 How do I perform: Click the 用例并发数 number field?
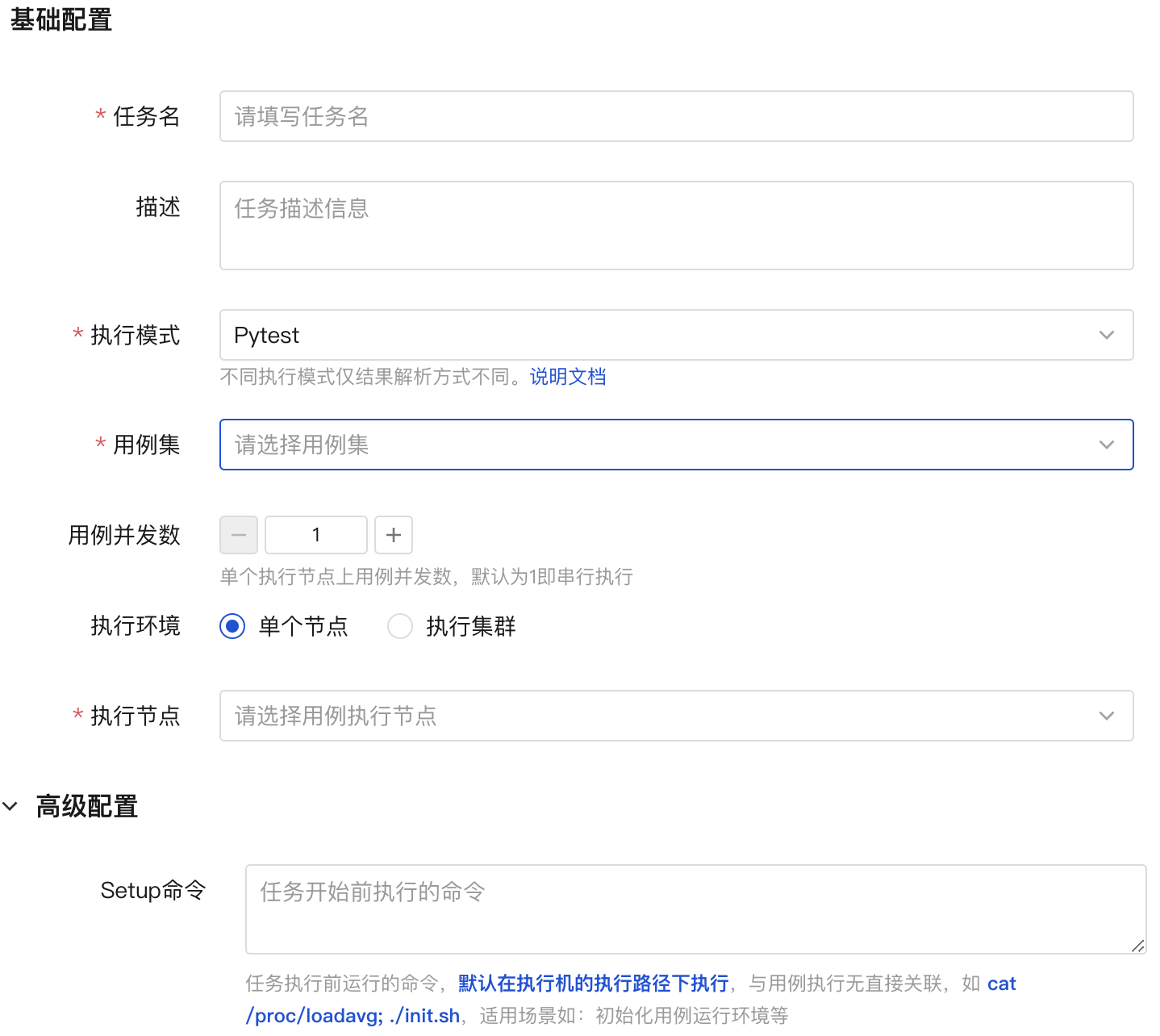(x=316, y=535)
